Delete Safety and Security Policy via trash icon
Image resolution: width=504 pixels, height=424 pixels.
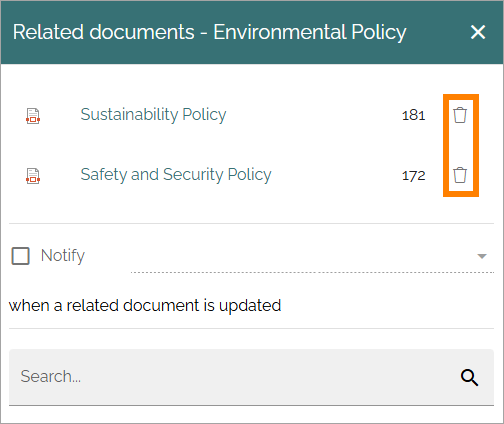pos(460,175)
